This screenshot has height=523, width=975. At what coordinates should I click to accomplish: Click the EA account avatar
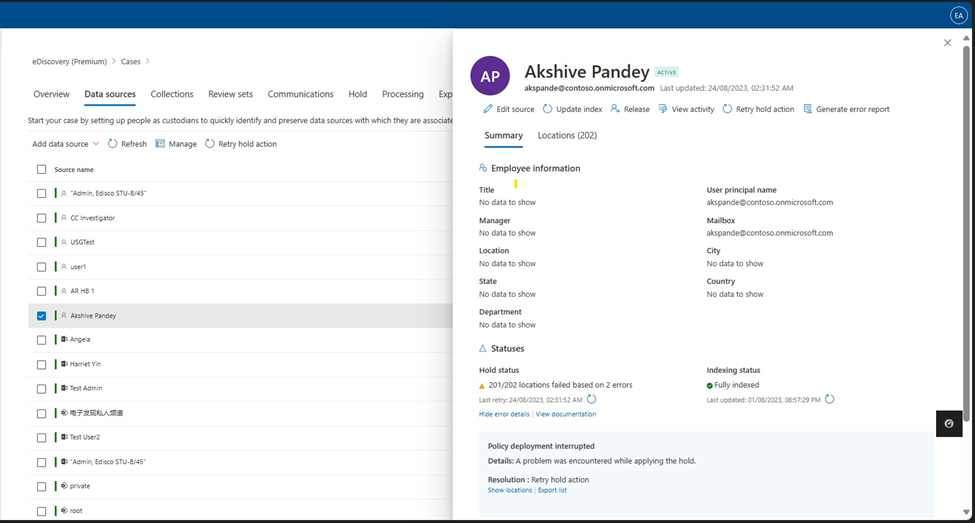[959, 16]
